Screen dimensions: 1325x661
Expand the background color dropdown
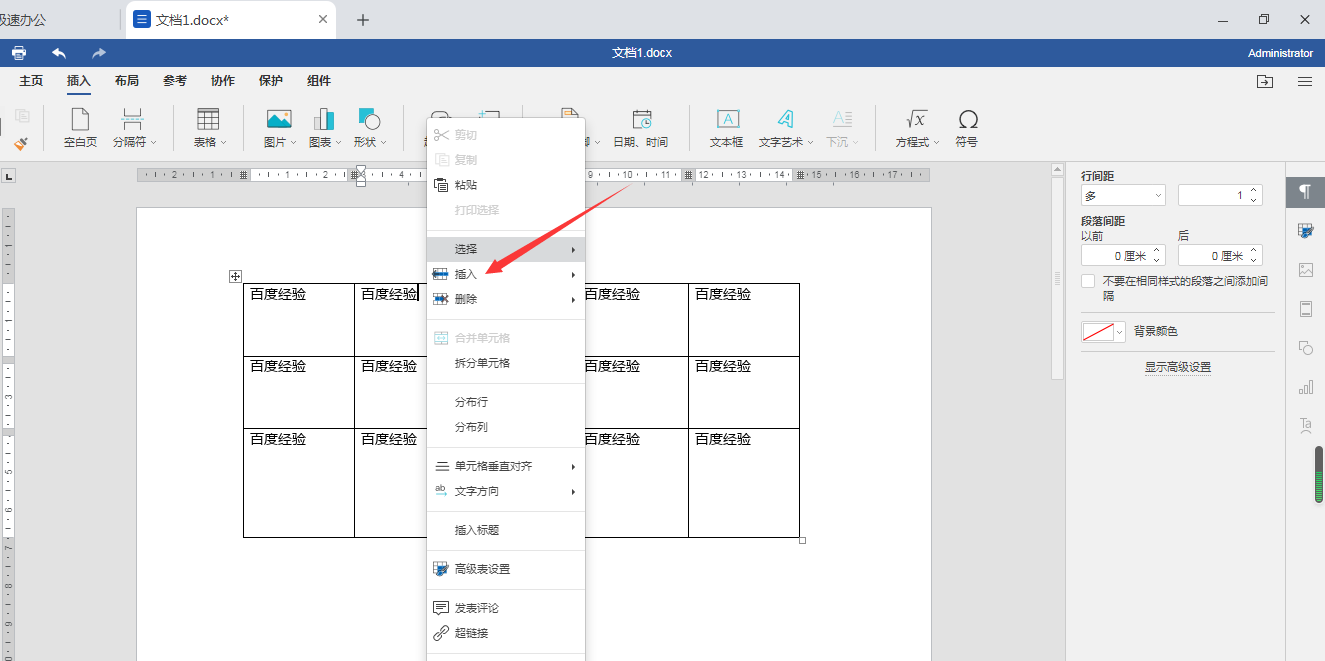click(1120, 332)
